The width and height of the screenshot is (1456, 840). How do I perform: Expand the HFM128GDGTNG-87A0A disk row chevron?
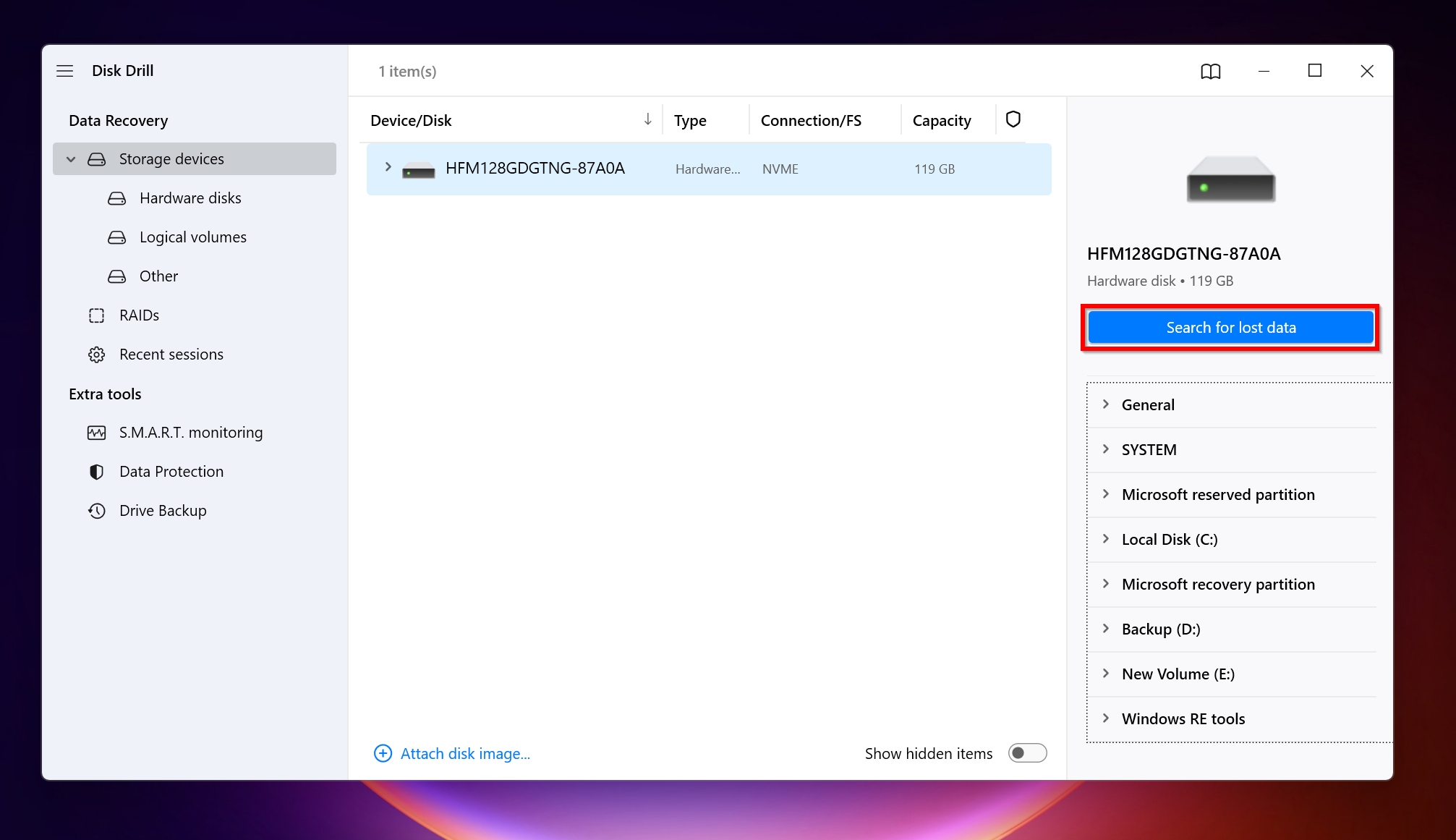(x=388, y=167)
